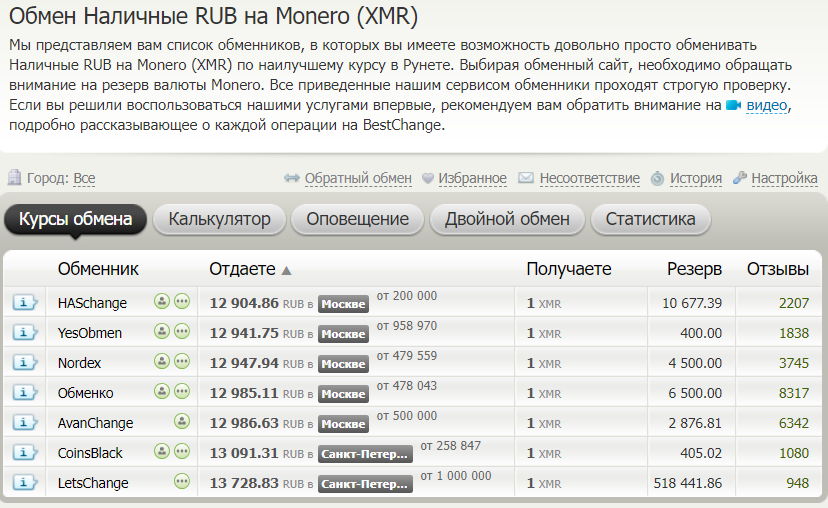This screenshot has height=508, width=828.
Task: Open Обменко reviews count 8317
Action: pos(794,393)
